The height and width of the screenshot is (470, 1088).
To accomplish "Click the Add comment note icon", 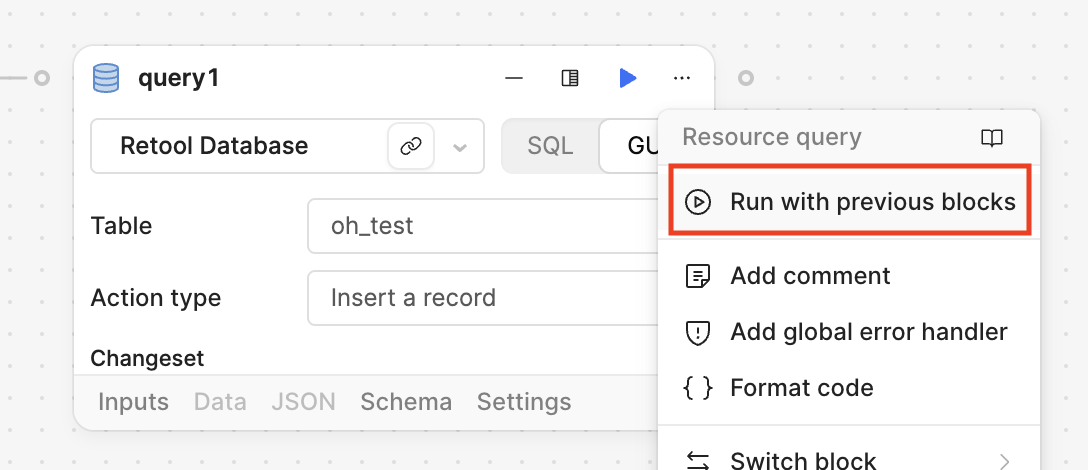I will pos(697,276).
